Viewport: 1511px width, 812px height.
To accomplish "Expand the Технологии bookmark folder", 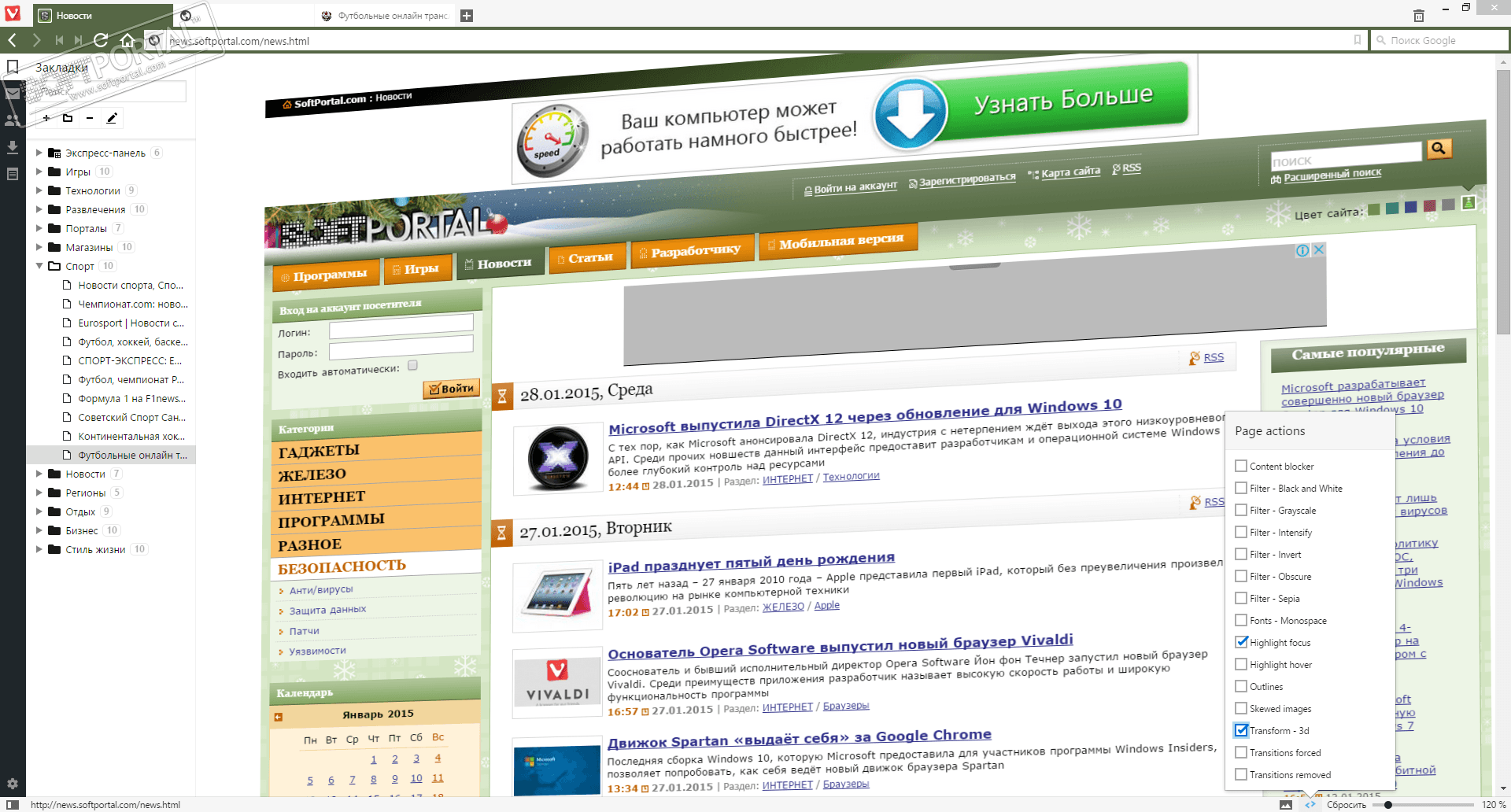I will tap(39, 190).
